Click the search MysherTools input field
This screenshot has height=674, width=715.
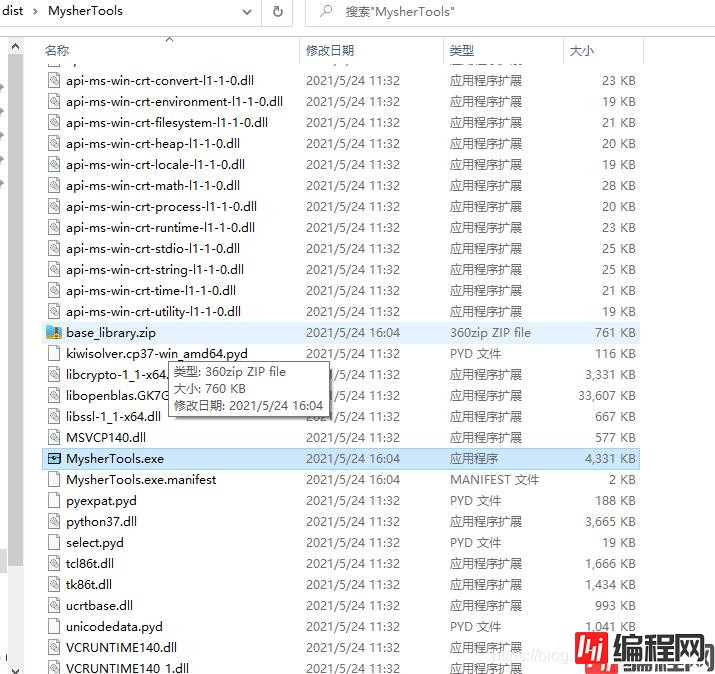(x=500, y=11)
